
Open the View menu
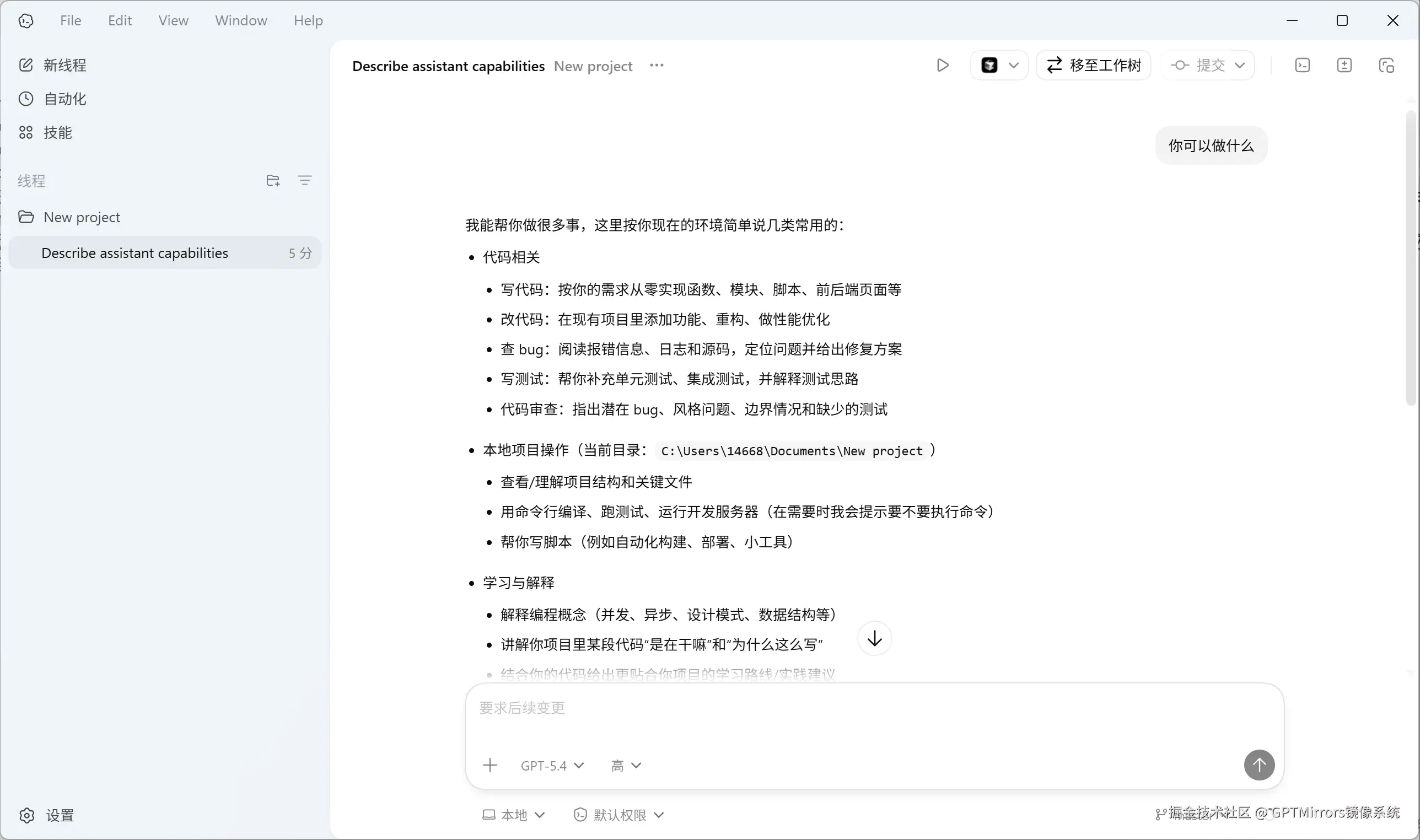[x=173, y=20]
